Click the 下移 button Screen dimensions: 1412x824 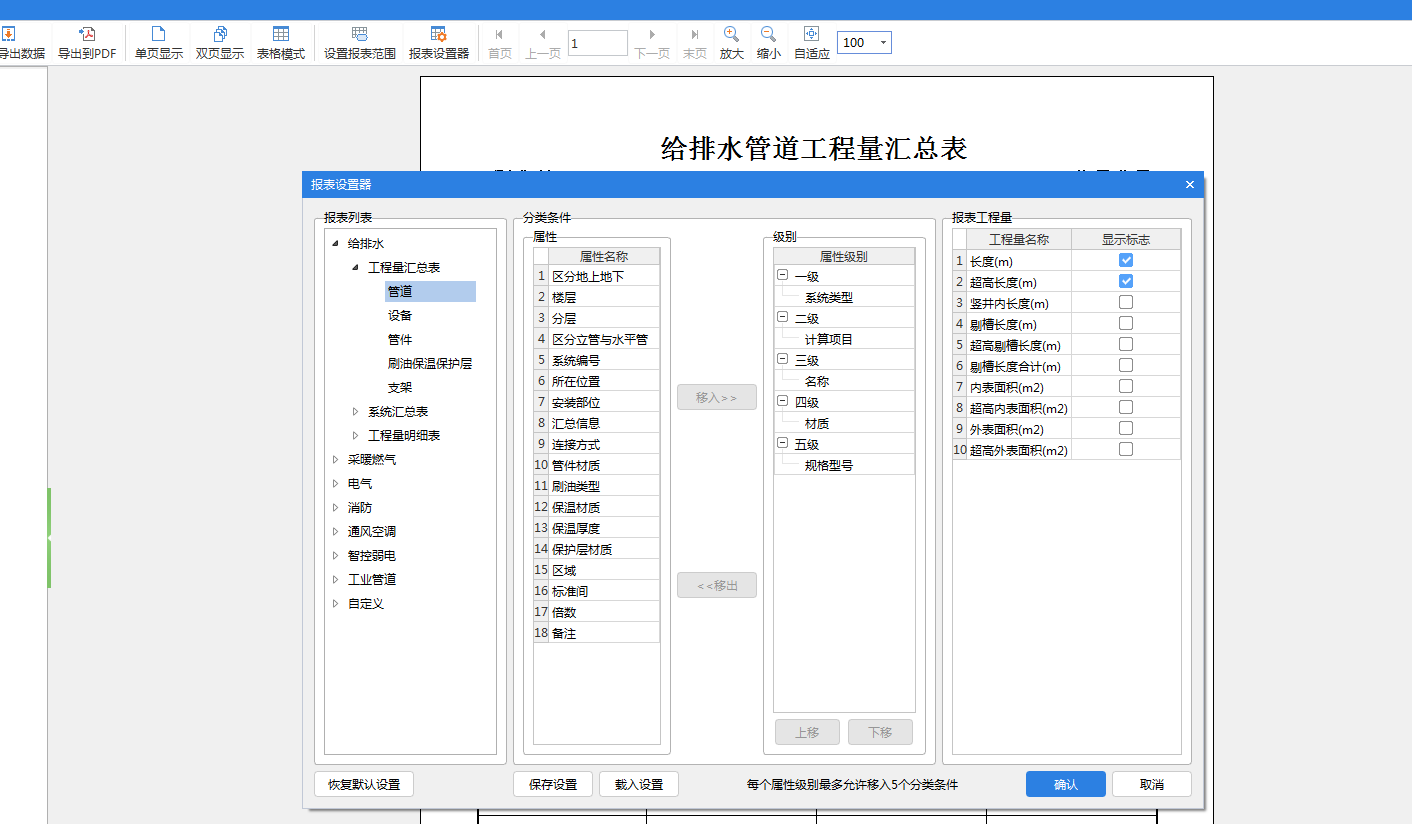pos(880,732)
